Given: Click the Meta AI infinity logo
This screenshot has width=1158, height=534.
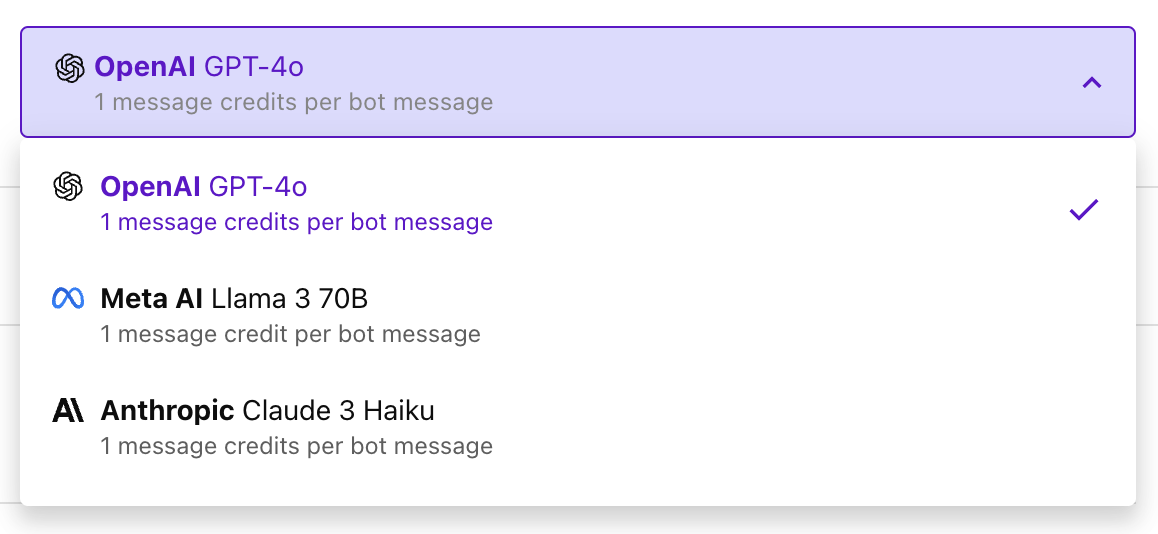Looking at the screenshot, I should (x=68, y=298).
